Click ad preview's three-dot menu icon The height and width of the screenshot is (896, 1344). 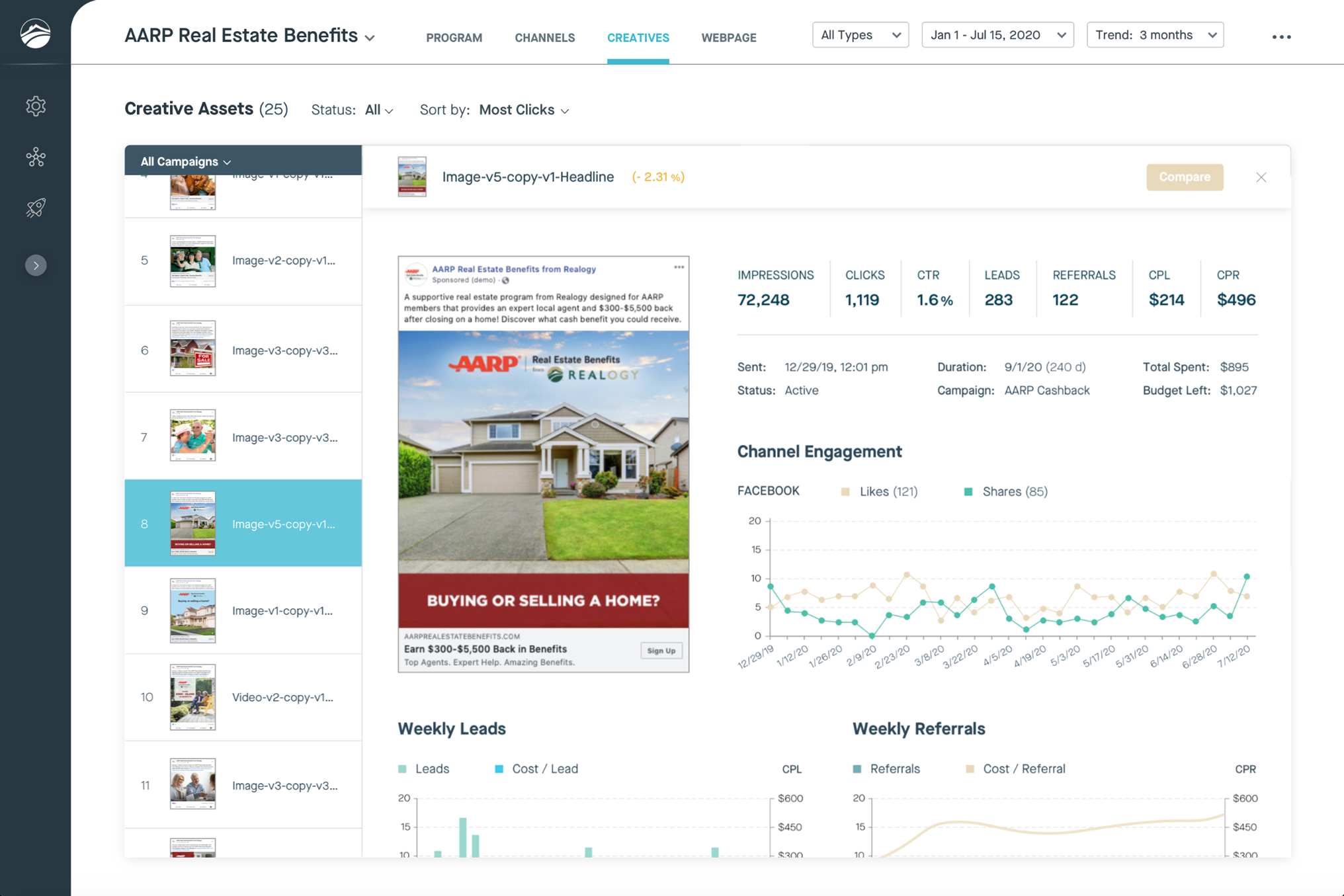(679, 267)
